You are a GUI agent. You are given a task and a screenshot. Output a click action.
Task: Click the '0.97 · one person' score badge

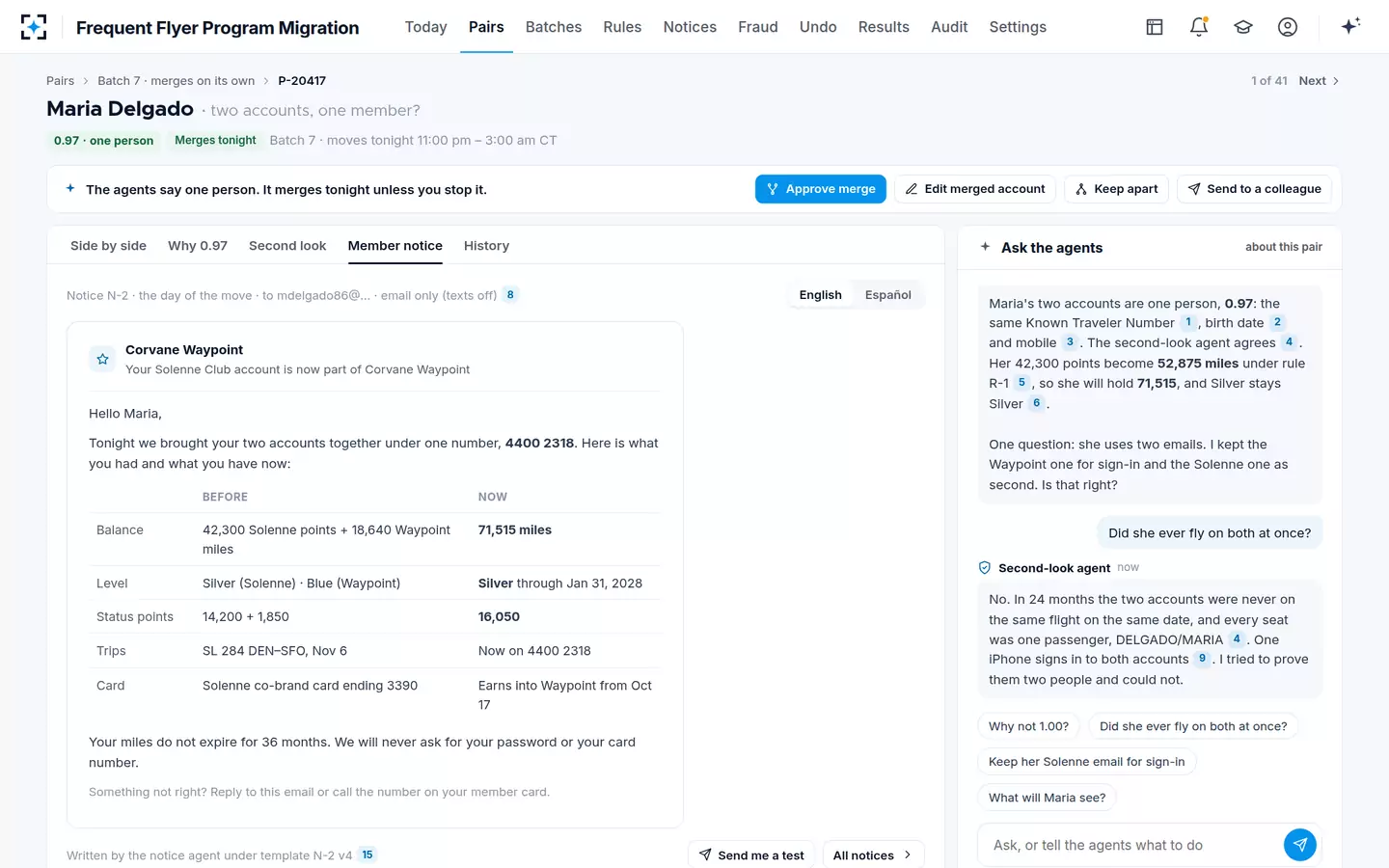pos(103,141)
